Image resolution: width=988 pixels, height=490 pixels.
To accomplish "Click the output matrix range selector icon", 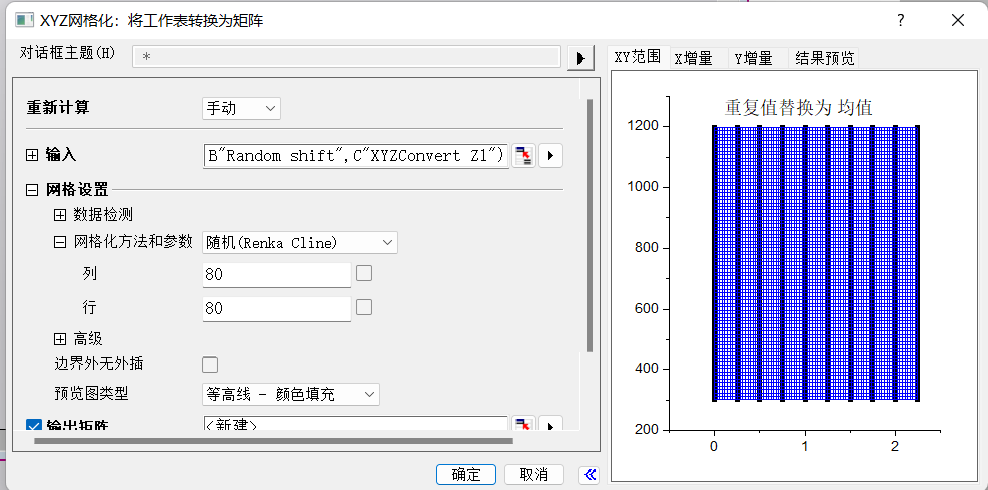I will point(524,426).
